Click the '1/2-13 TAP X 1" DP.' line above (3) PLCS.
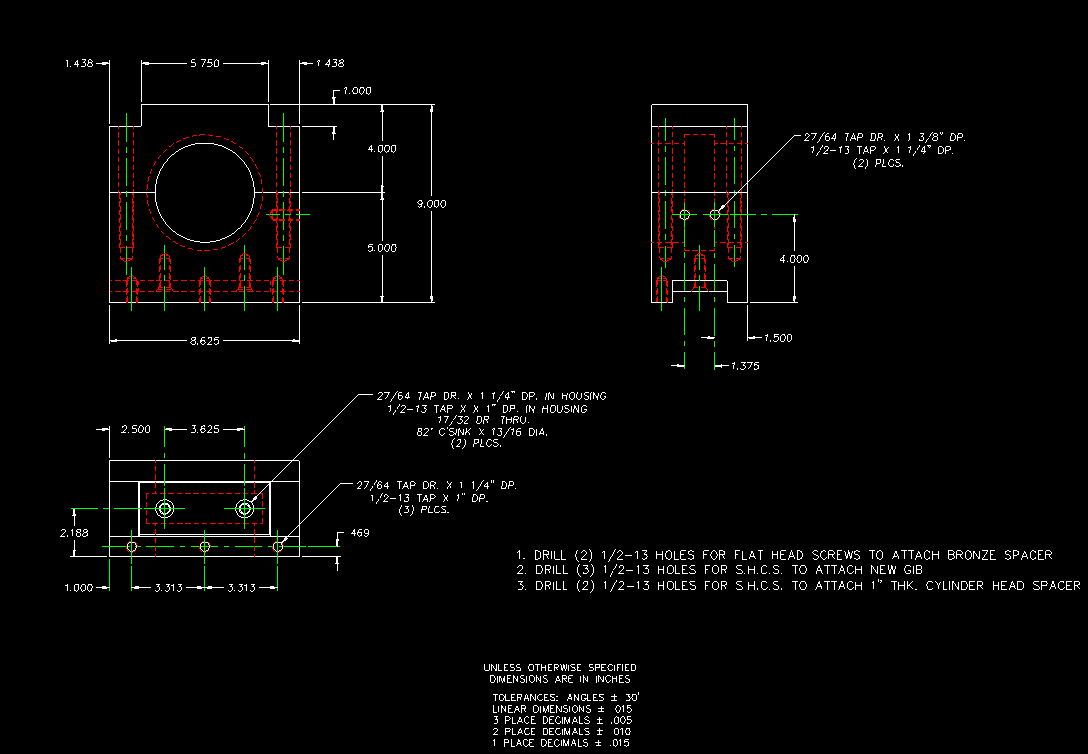This screenshot has height=754, width=1088. 430,498
